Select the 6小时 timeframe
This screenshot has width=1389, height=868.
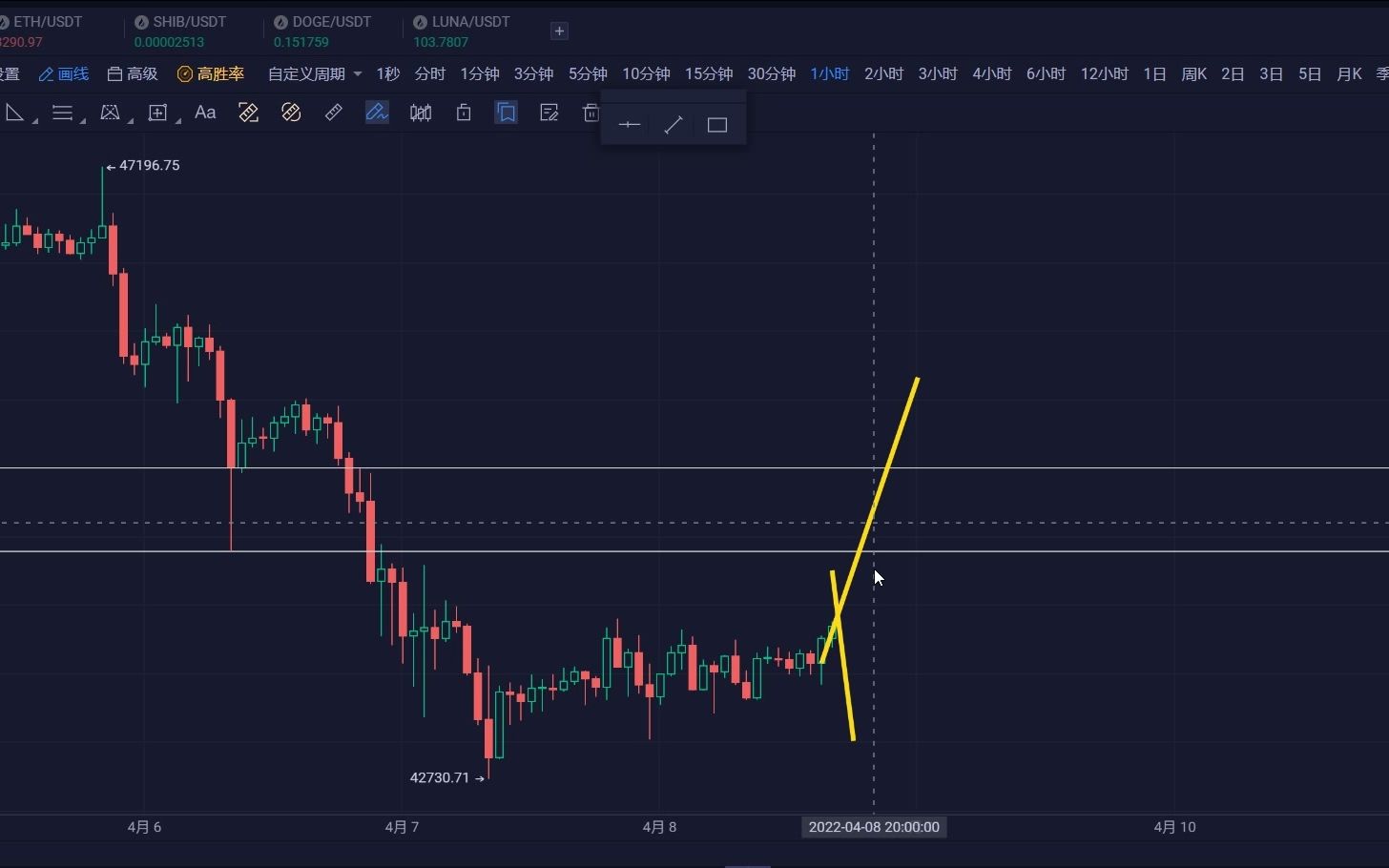pos(1046,73)
